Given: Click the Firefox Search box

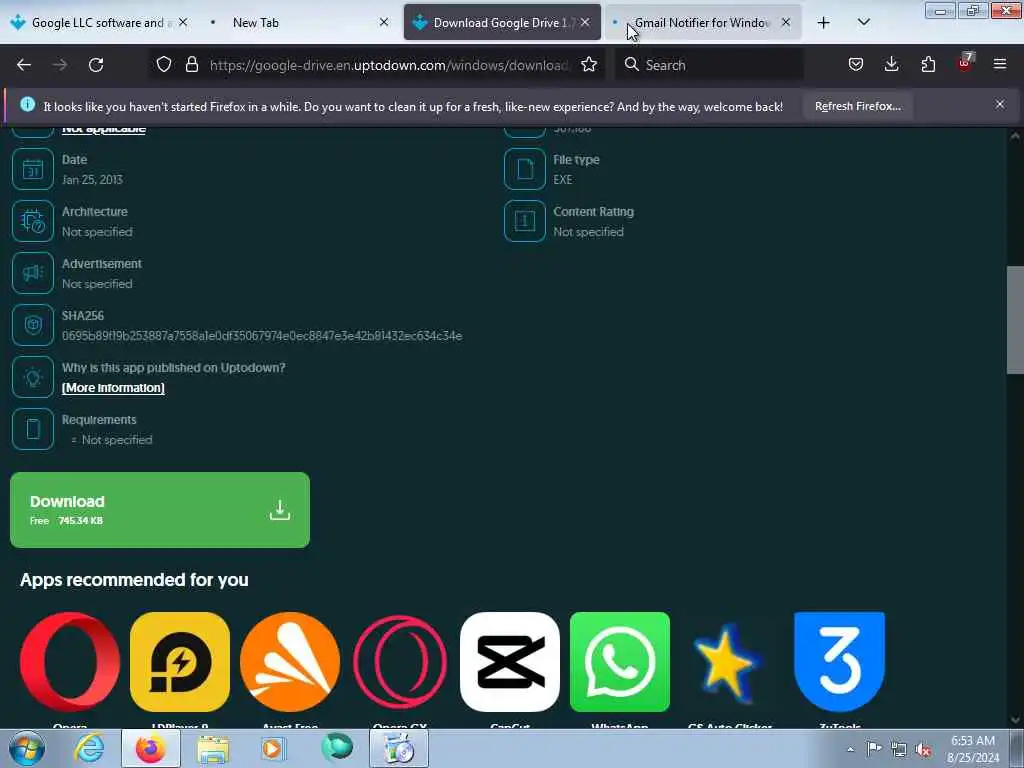Looking at the screenshot, I should pyautogui.click(x=709, y=65).
